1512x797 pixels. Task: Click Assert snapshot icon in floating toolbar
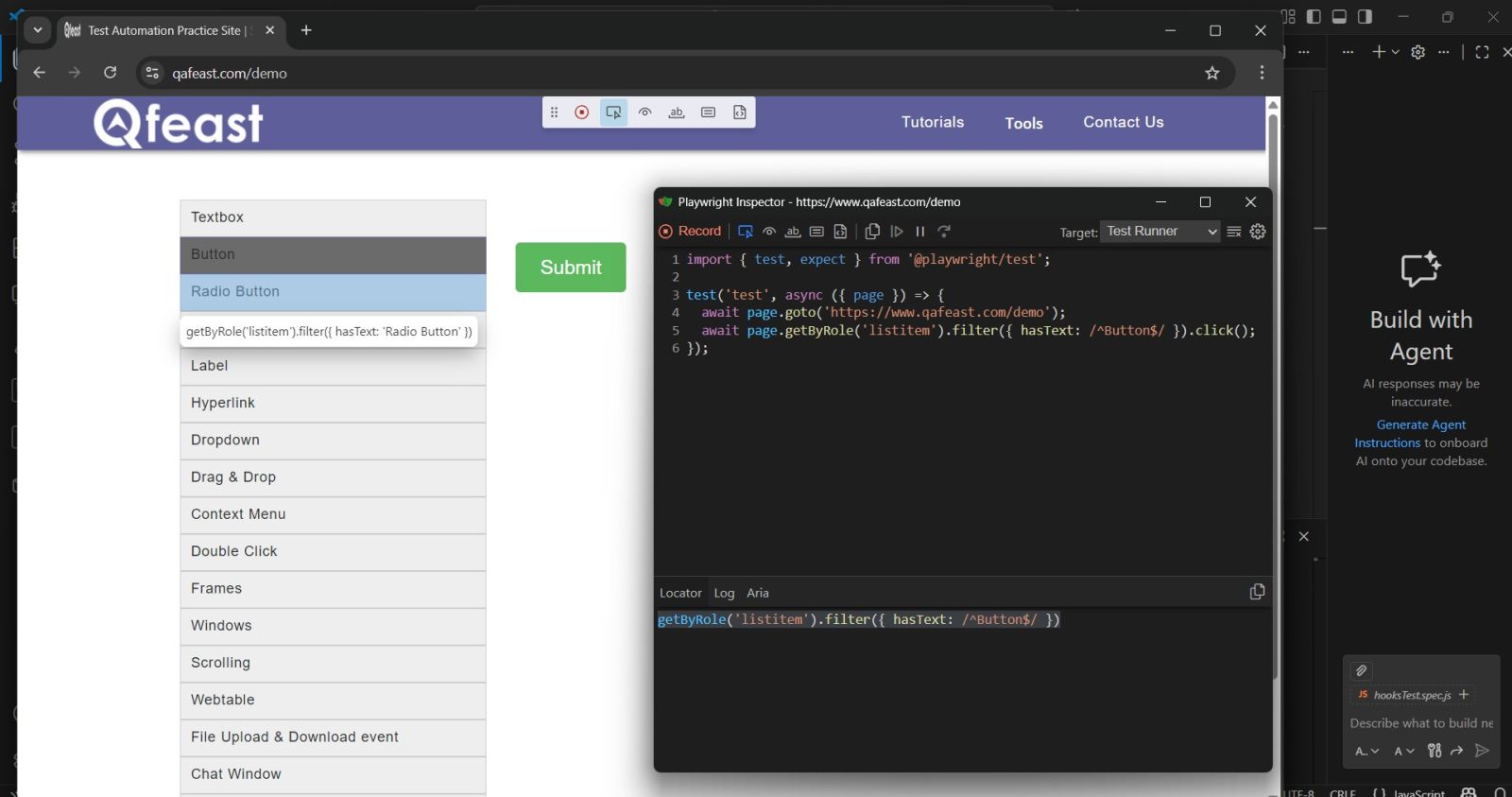coord(740,113)
